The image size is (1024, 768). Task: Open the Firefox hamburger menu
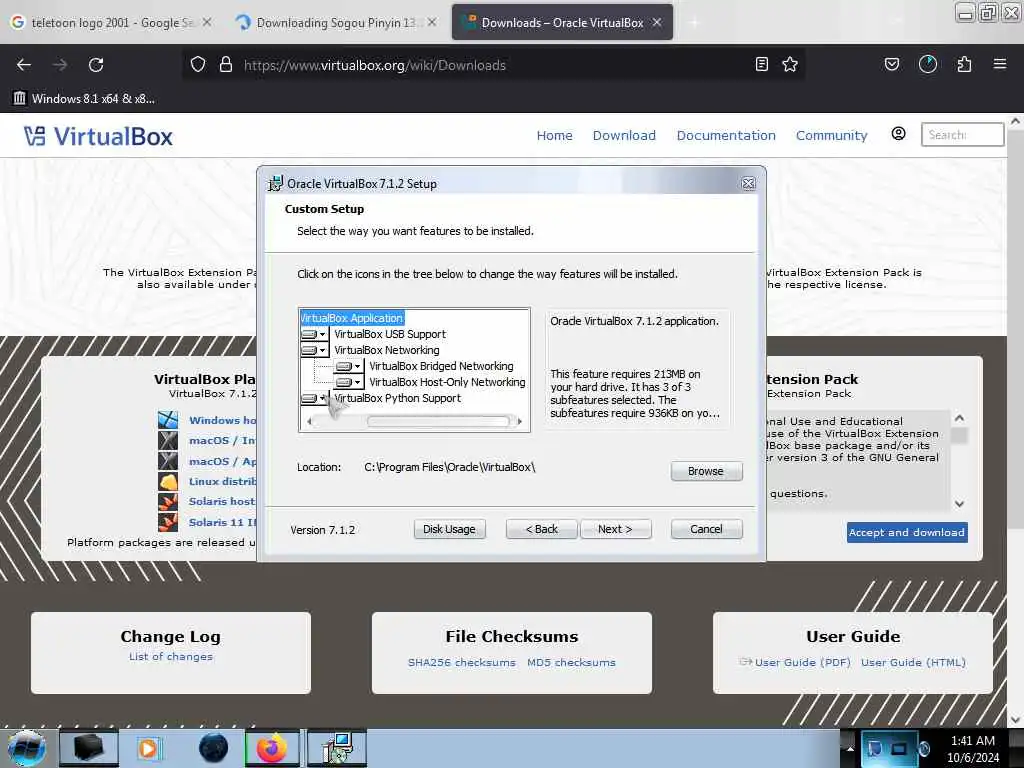1000,65
